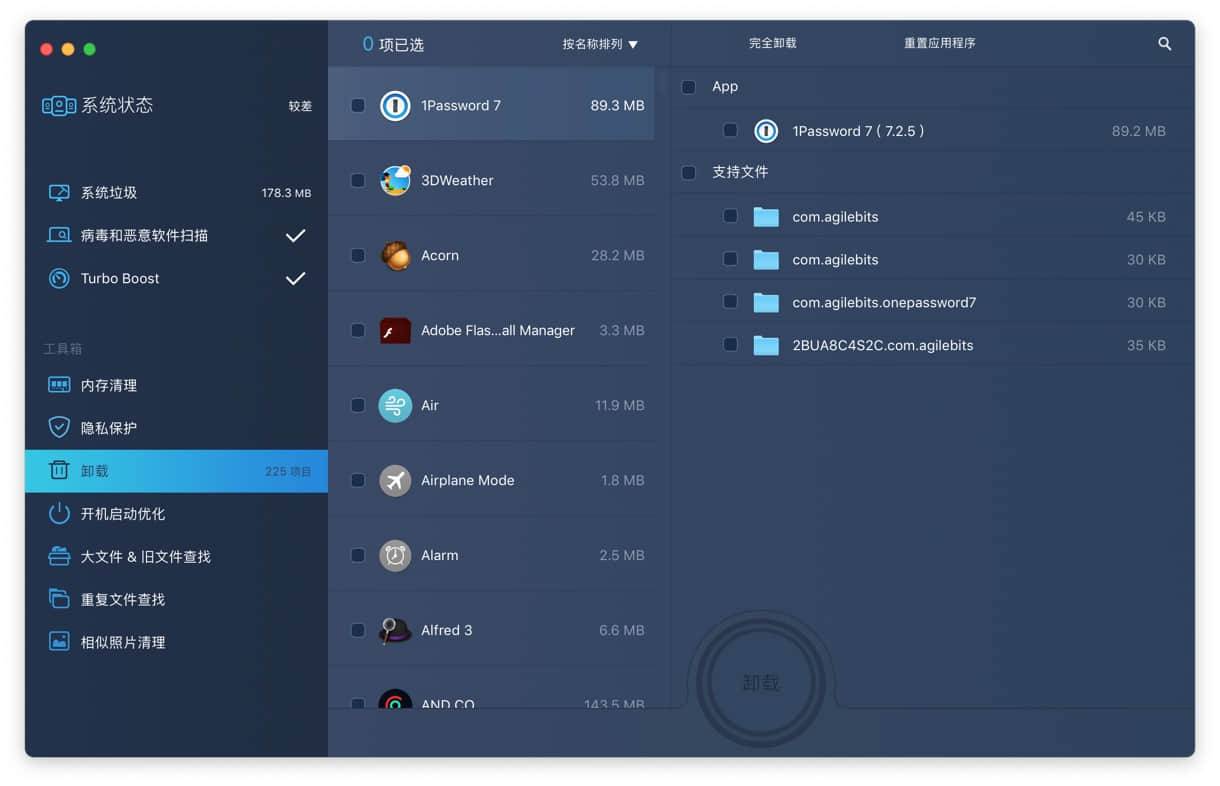Click the 6.6 MB size of Alfred 3
Image resolution: width=1220 pixels, height=786 pixels.
click(x=622, y=631)
